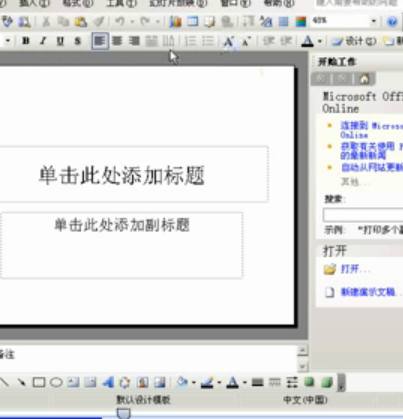403x419 pixels.
Task: Open the Undo history dropdown arrow
Action: pyautogui.click(x=132, y=22)
